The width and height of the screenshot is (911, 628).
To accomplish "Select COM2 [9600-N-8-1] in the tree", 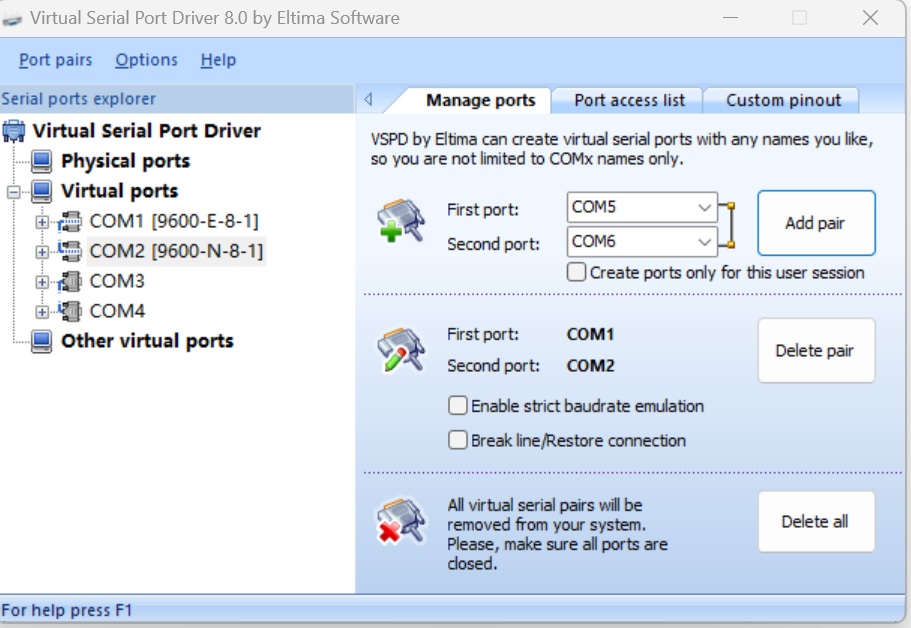I will (176, 252).
